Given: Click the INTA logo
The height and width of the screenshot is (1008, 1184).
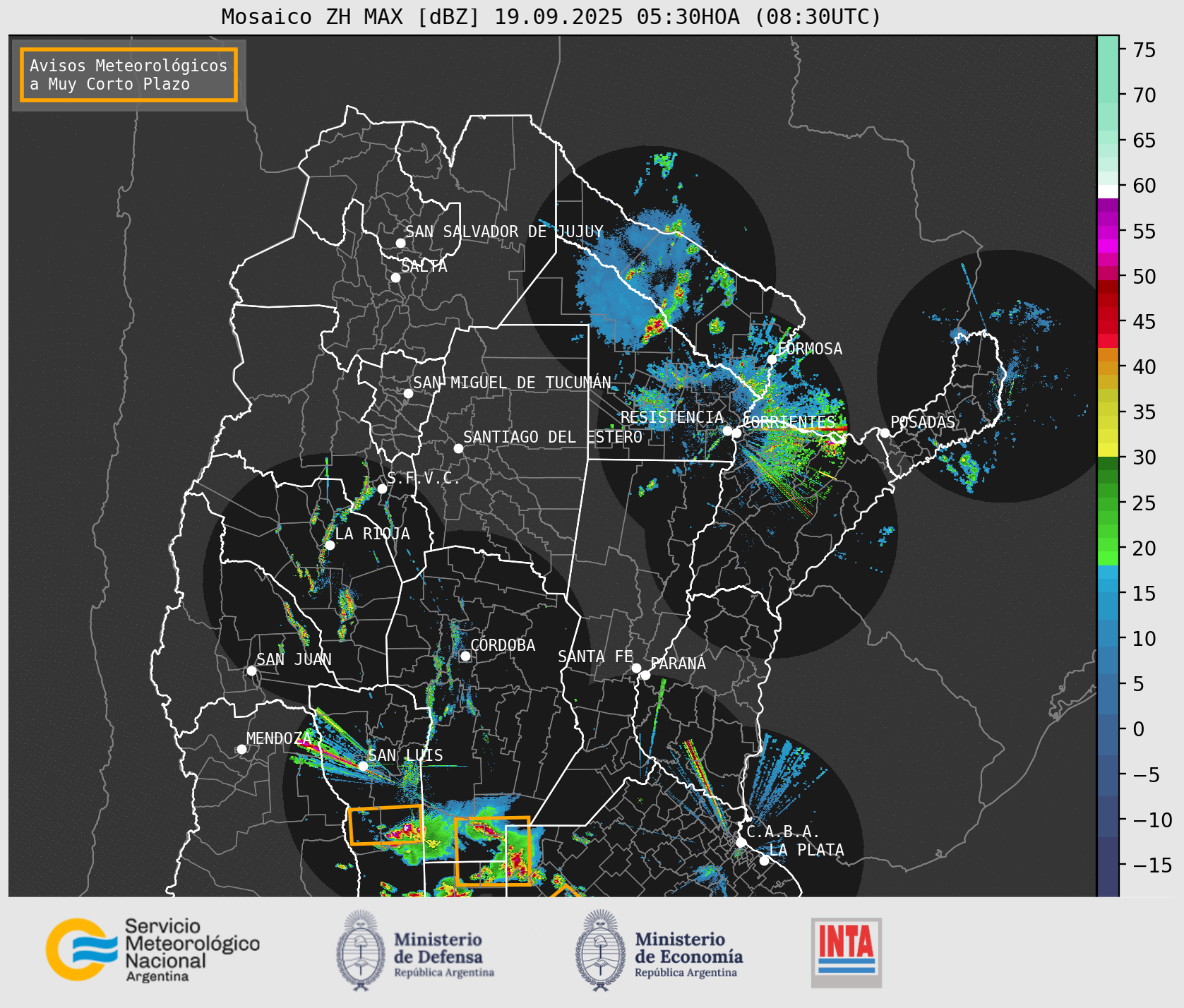Looking at the screenshot, I should click(847, 952).
